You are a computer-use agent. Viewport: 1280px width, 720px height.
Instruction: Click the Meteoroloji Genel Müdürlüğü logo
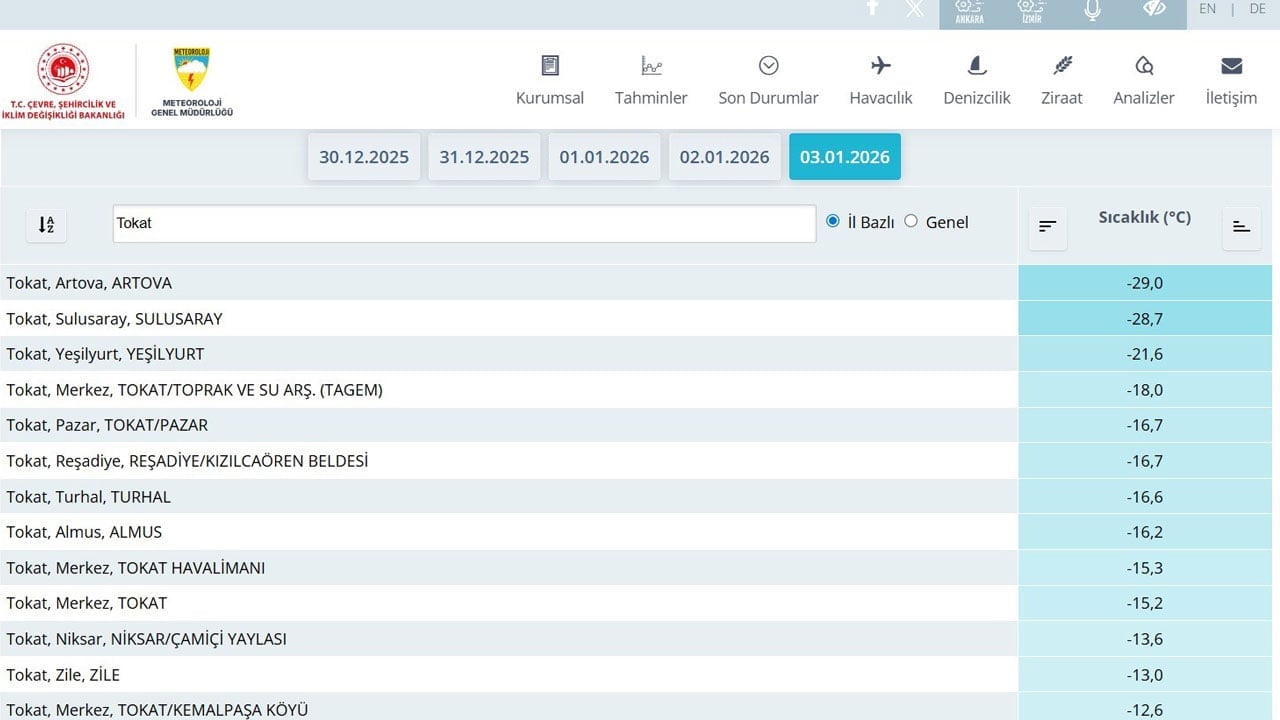192,82
